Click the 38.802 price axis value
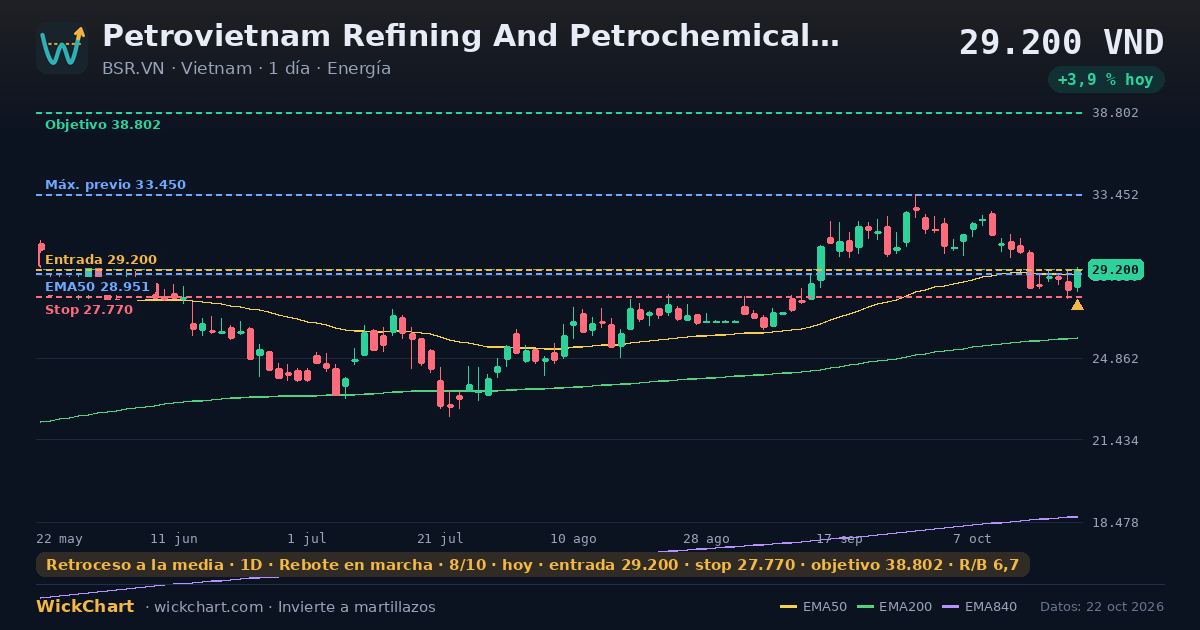The image size is (1200, 630). 1116,113
